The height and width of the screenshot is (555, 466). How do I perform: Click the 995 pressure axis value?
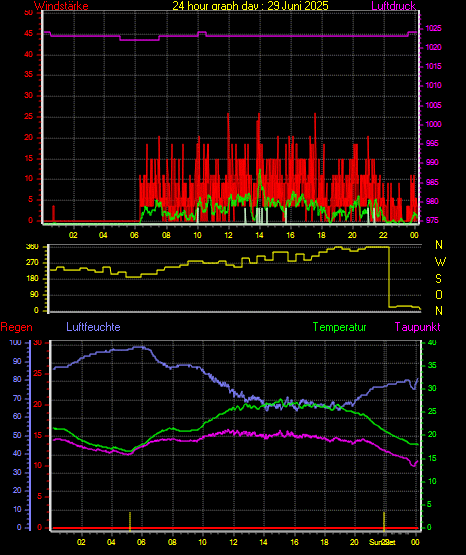coord(432,144)
